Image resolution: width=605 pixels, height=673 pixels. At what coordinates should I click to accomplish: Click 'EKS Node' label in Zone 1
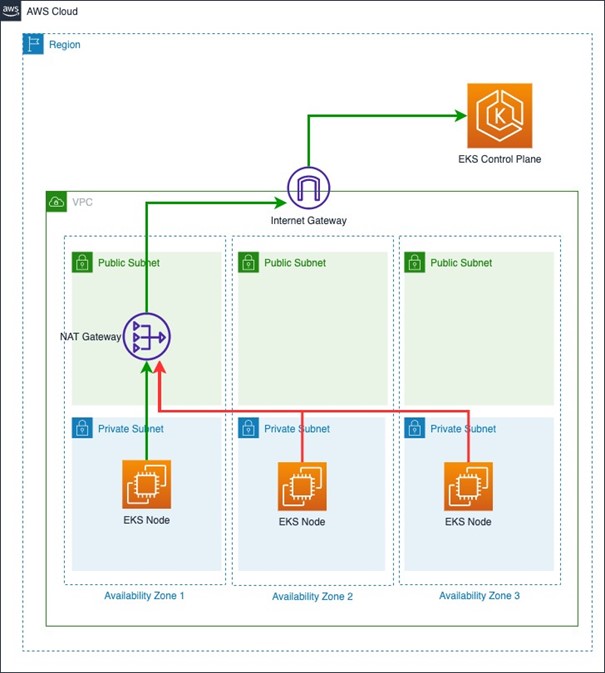click(147, 520)
